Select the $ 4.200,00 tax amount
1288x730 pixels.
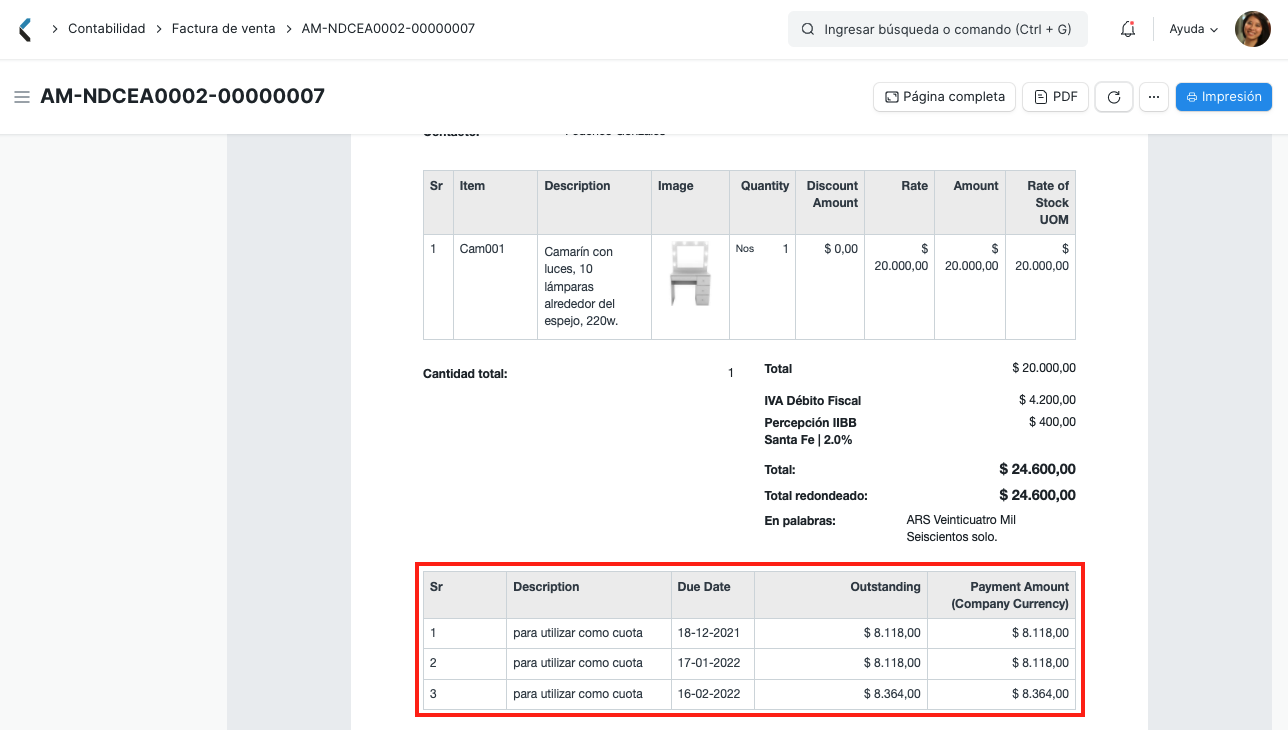(1047, 400)
